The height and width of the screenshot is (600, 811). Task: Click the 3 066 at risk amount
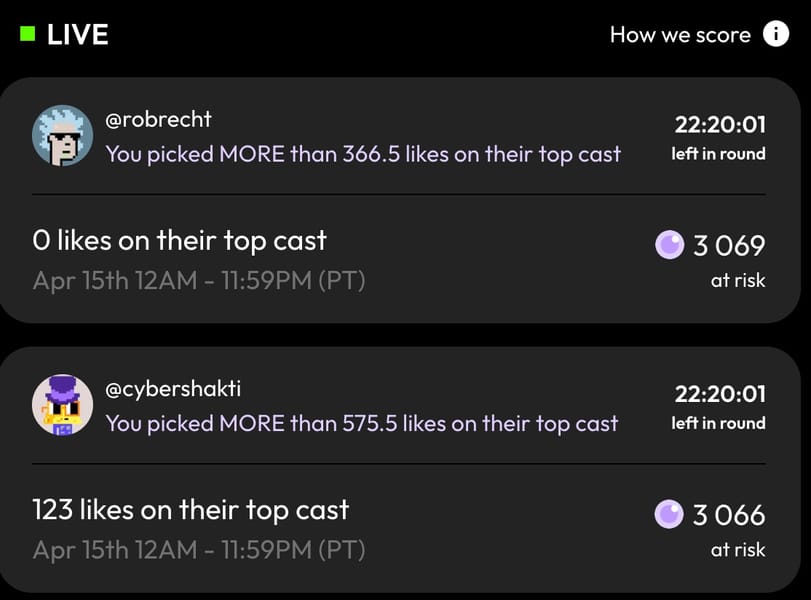pos(729,515)
